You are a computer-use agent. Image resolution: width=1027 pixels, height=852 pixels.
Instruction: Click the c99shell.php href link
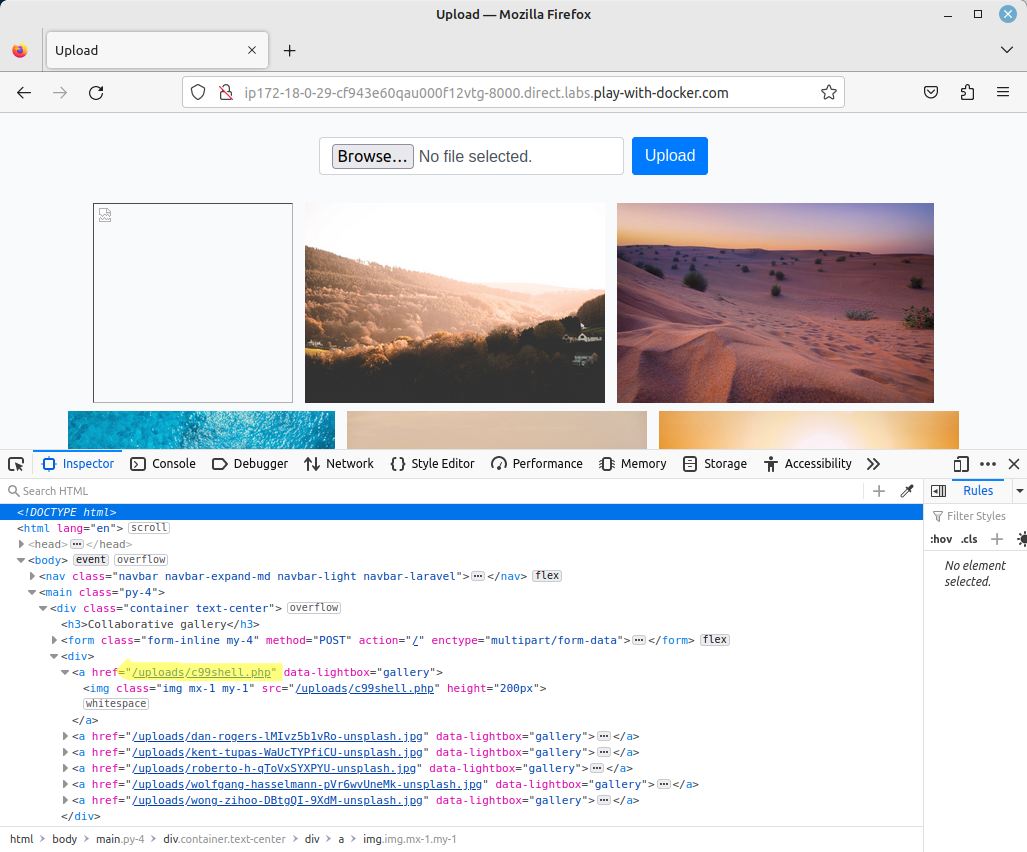point(202,673)
